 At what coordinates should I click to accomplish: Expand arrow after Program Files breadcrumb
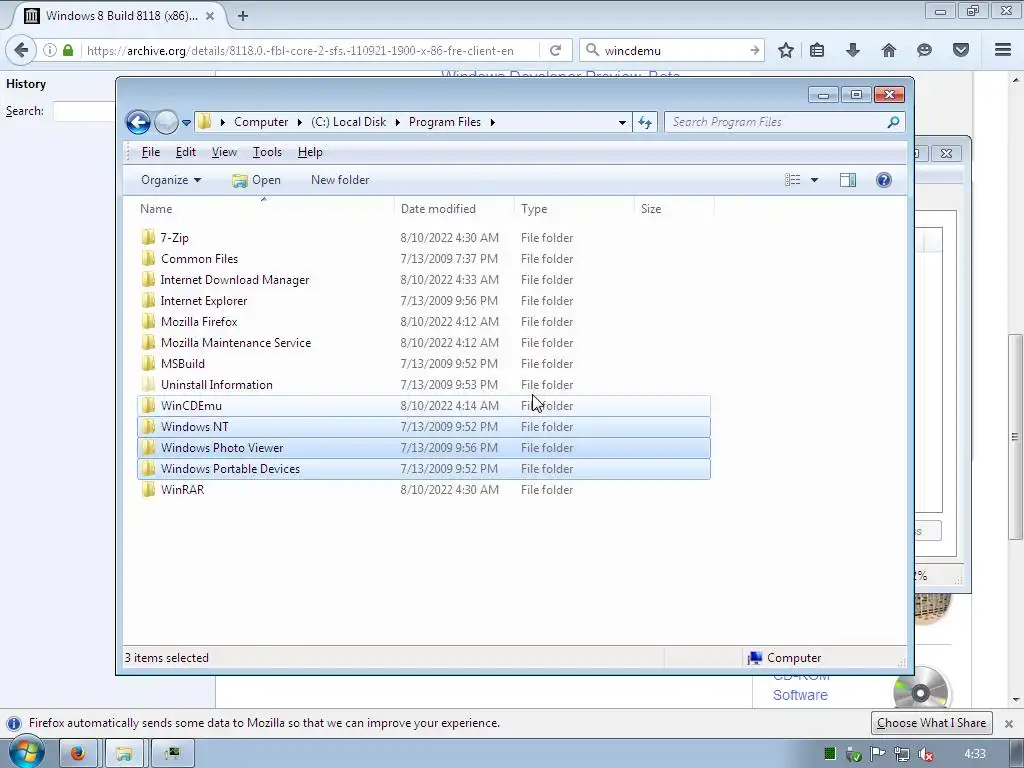coord(492,122)
